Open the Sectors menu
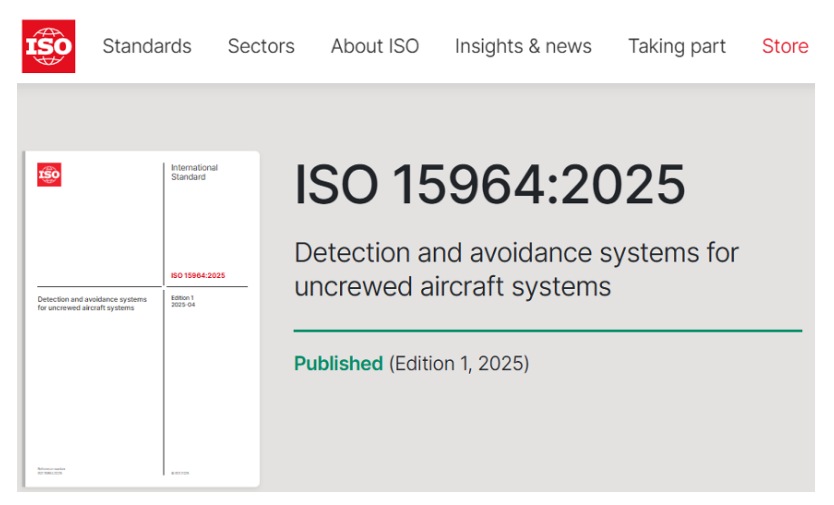Image resolution: width=834 pixels, height=505 pixels. coord(261,46)
